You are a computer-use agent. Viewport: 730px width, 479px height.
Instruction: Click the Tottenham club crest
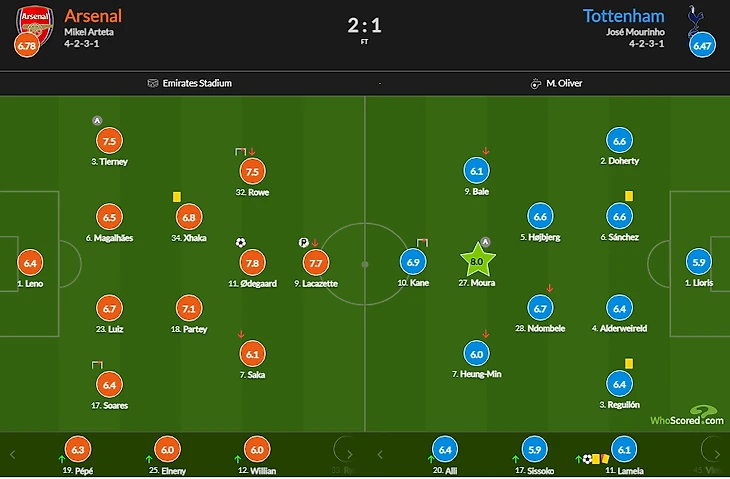696,20
